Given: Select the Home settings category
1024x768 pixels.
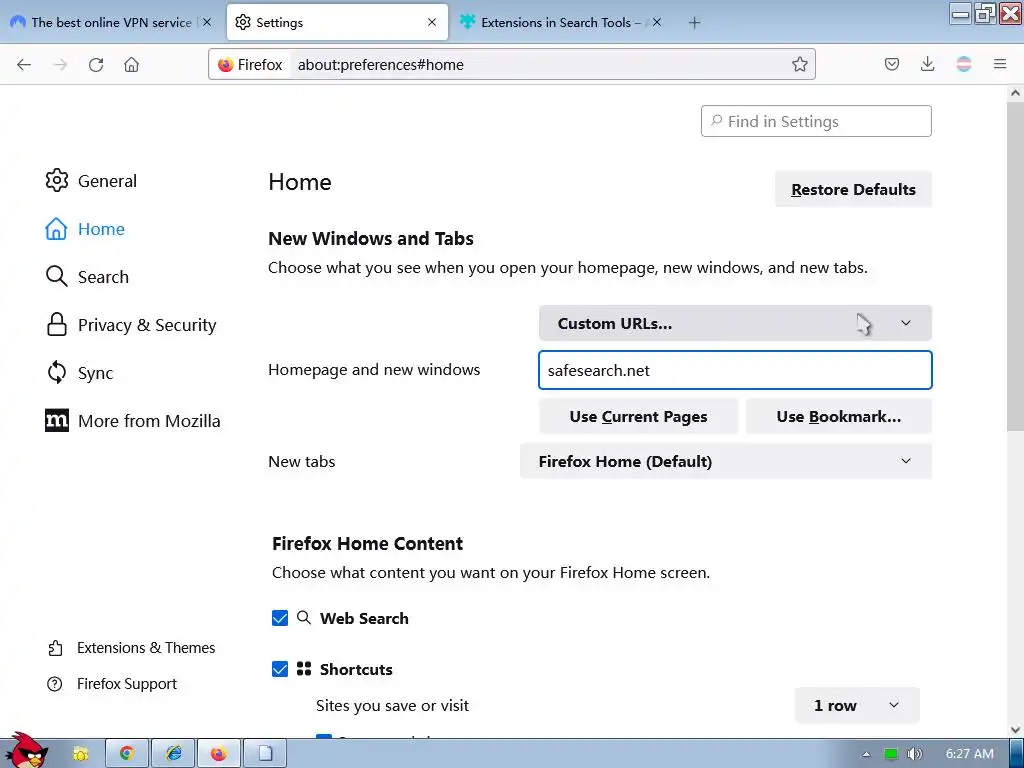Looking at the screenshot, I should pos(85,229).
